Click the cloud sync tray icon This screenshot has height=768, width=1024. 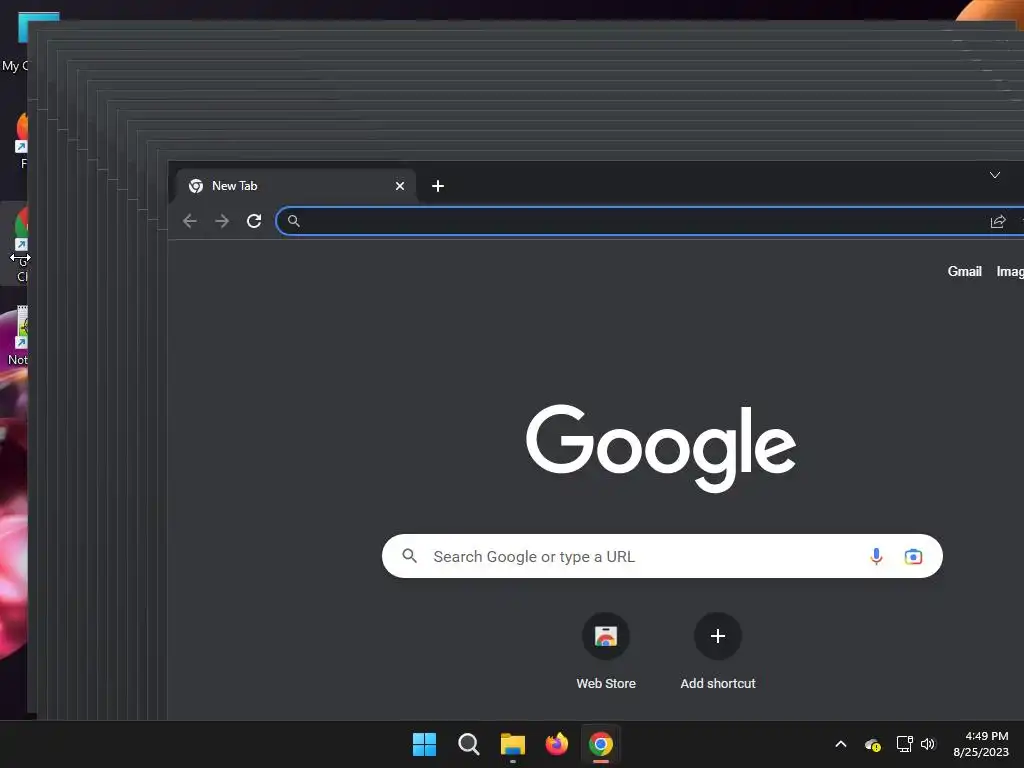pyautogui.click(x=872, y=744)
